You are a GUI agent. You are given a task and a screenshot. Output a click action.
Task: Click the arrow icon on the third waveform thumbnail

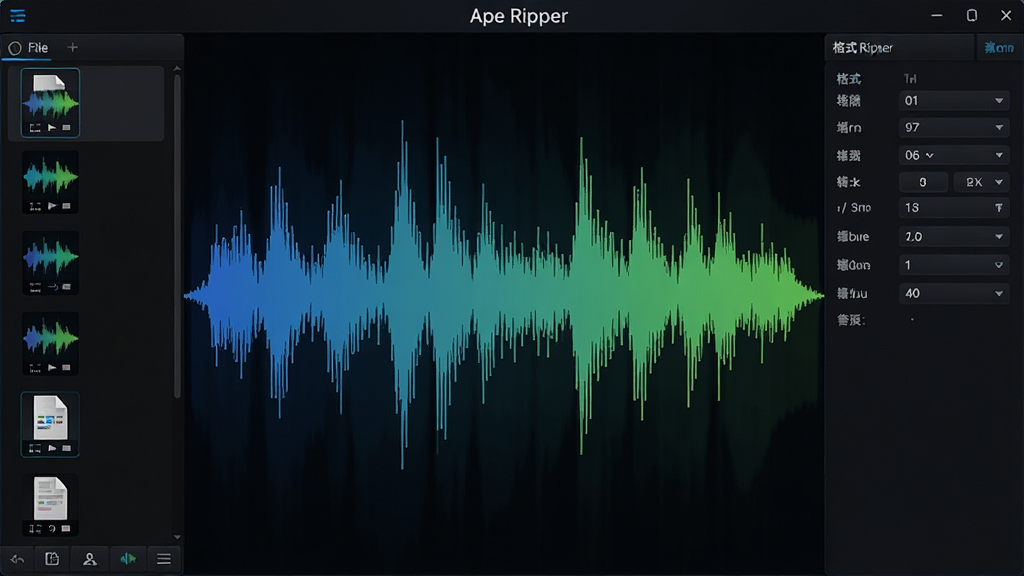pos(52,287)
